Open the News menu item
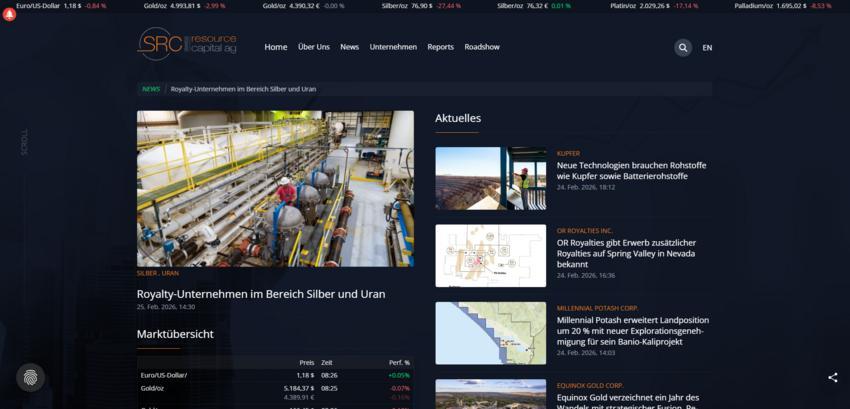The width and height of the screenshot is (850, 409). click(350, 47)
